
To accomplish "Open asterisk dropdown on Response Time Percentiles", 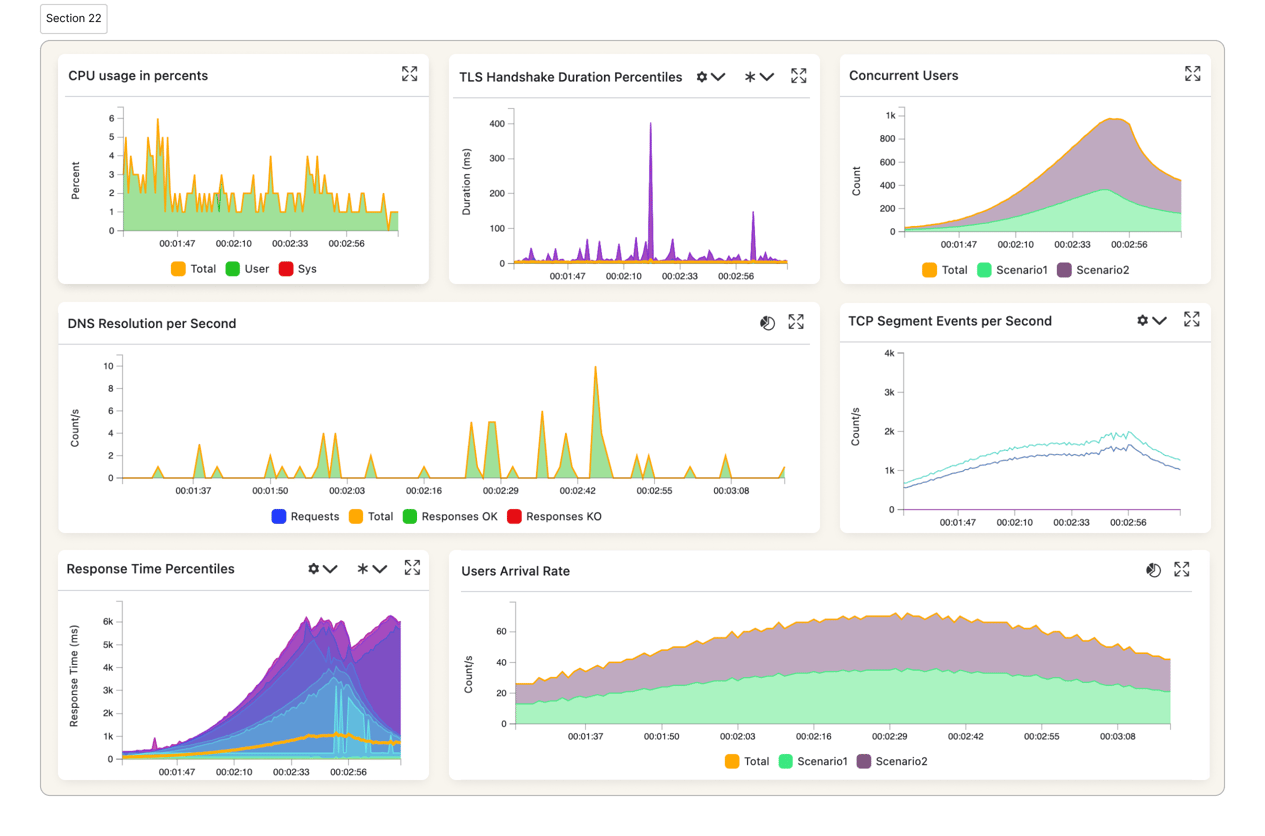I will coord(371,569).
